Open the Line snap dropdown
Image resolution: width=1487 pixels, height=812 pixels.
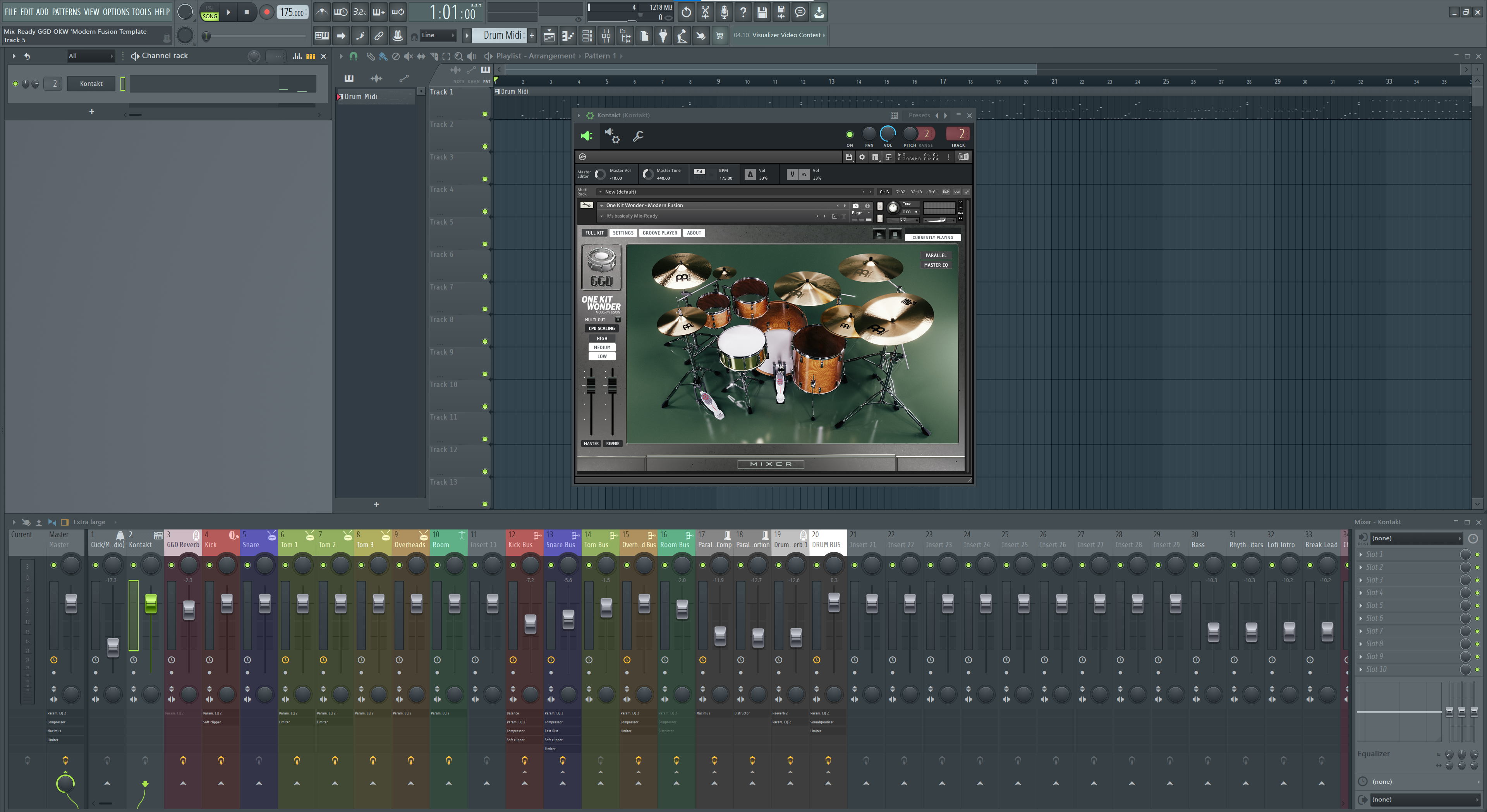(x=437, y=35)
